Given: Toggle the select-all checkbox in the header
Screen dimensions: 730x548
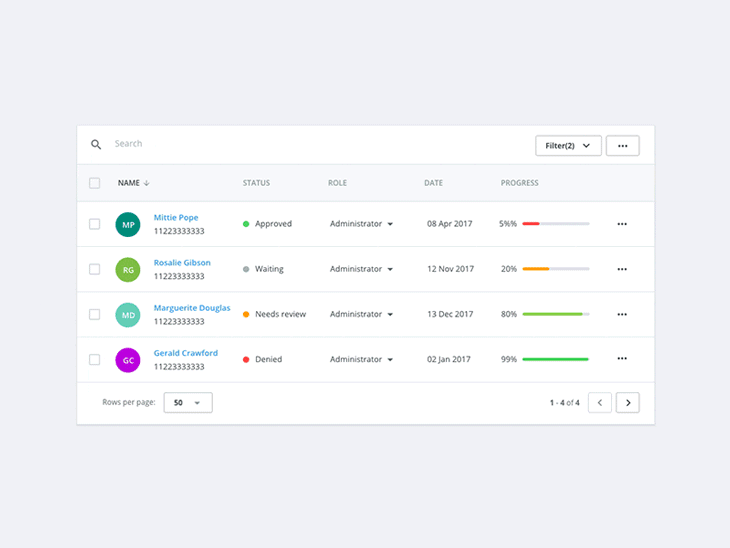Looking at the screenshot, I should click(x=95, y=183).
